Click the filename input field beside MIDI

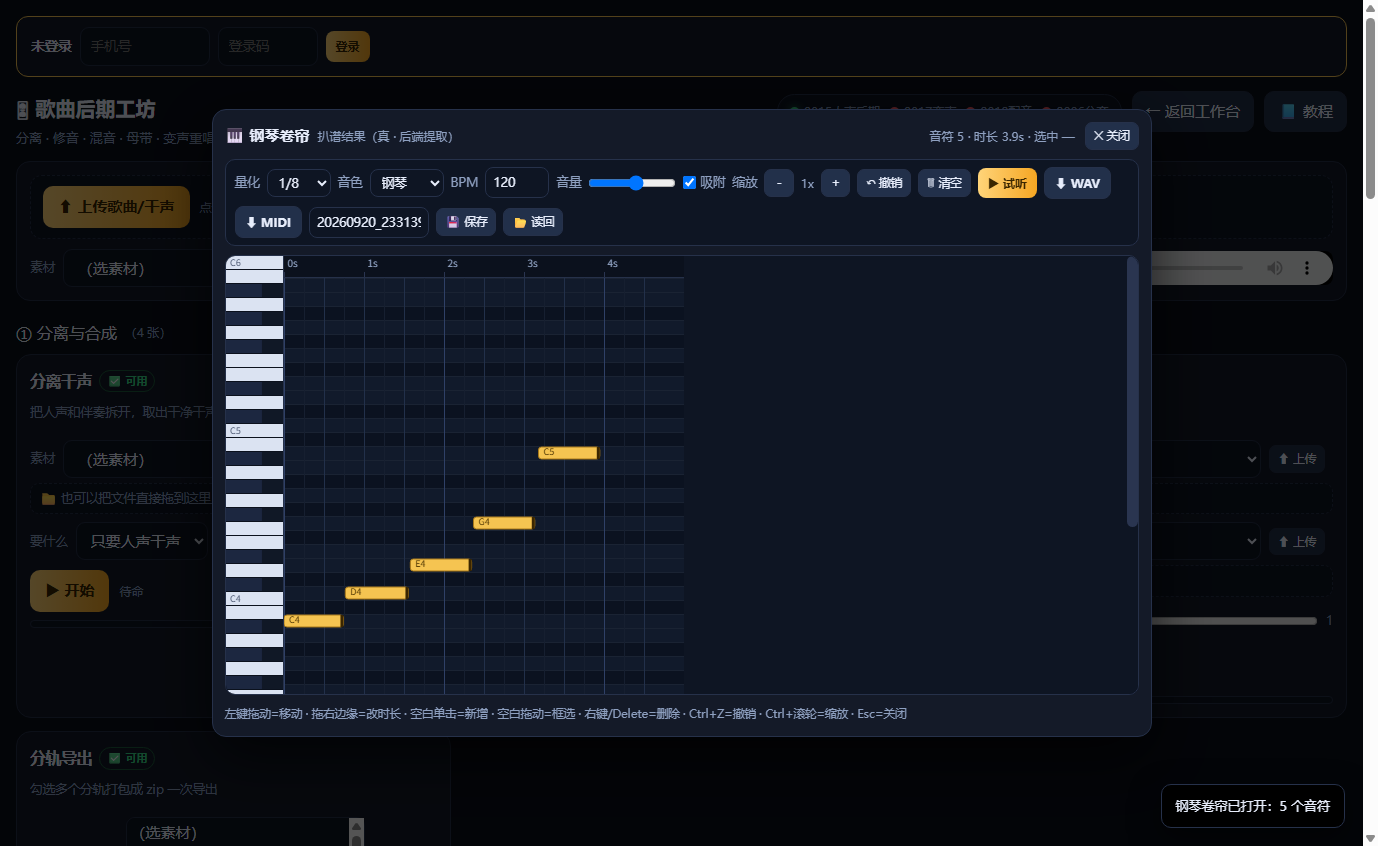(369, 222)
